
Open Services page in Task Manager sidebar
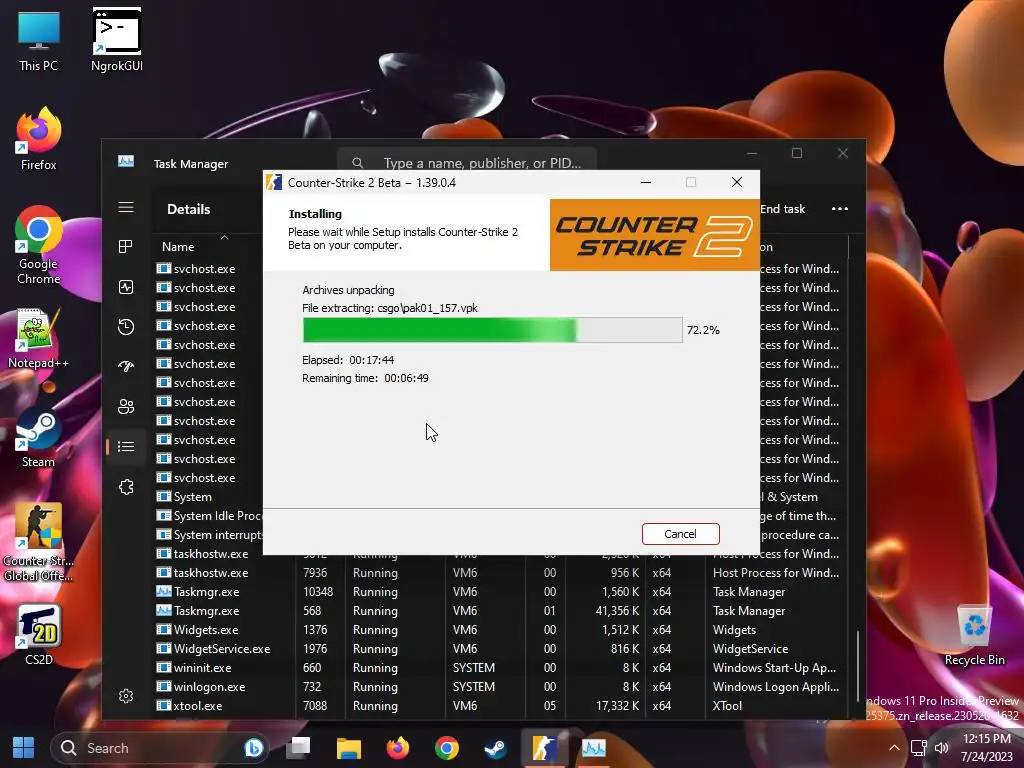pyautogui.click(x=126, y=487)
